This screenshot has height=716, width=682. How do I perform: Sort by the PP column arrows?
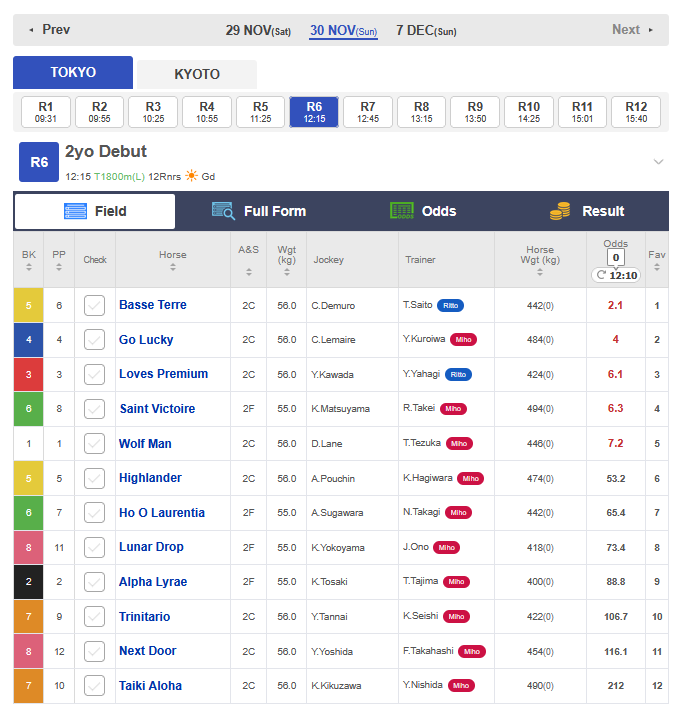click(59, 268)
